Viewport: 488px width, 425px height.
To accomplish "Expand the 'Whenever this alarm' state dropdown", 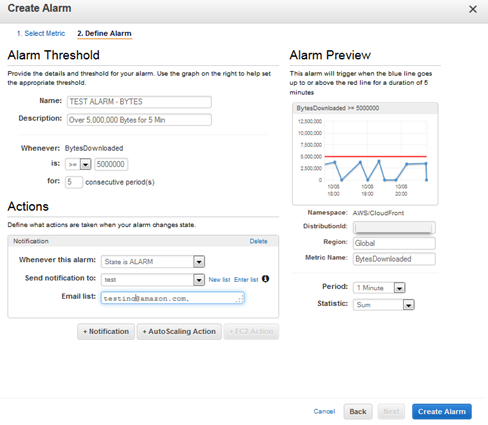I will (x=153, y=262).
